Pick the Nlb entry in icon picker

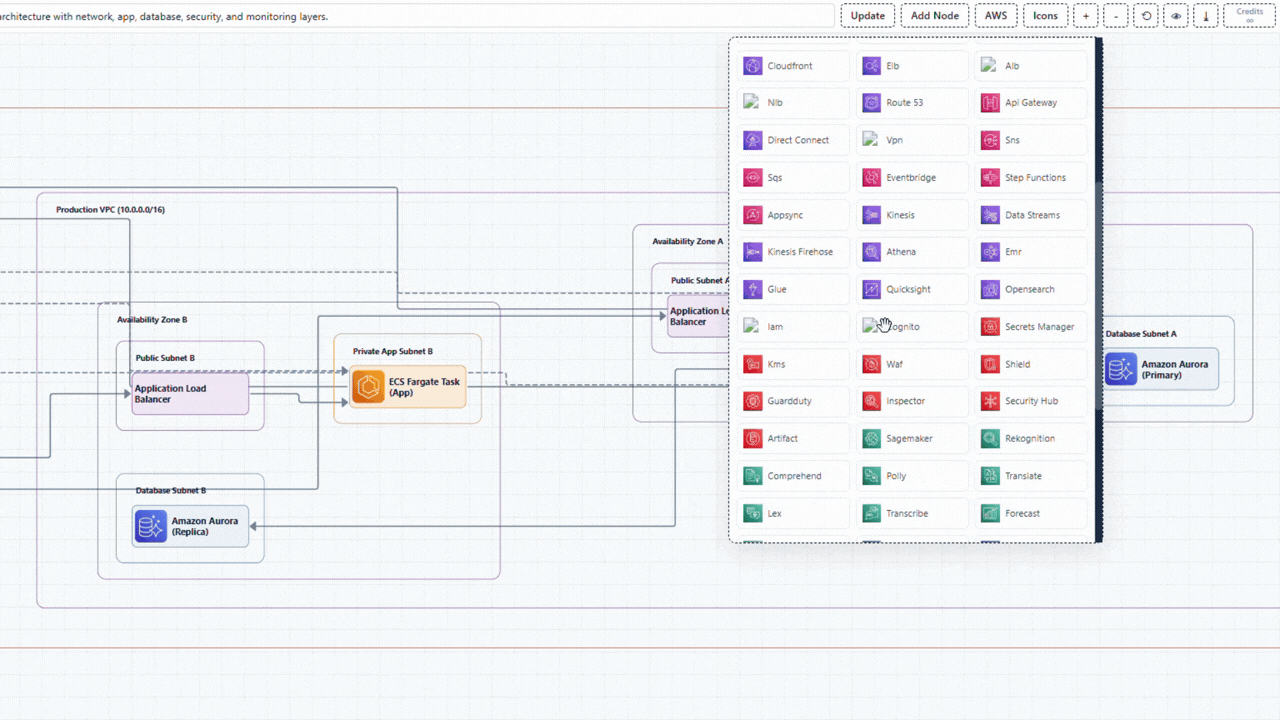point(793,103)
